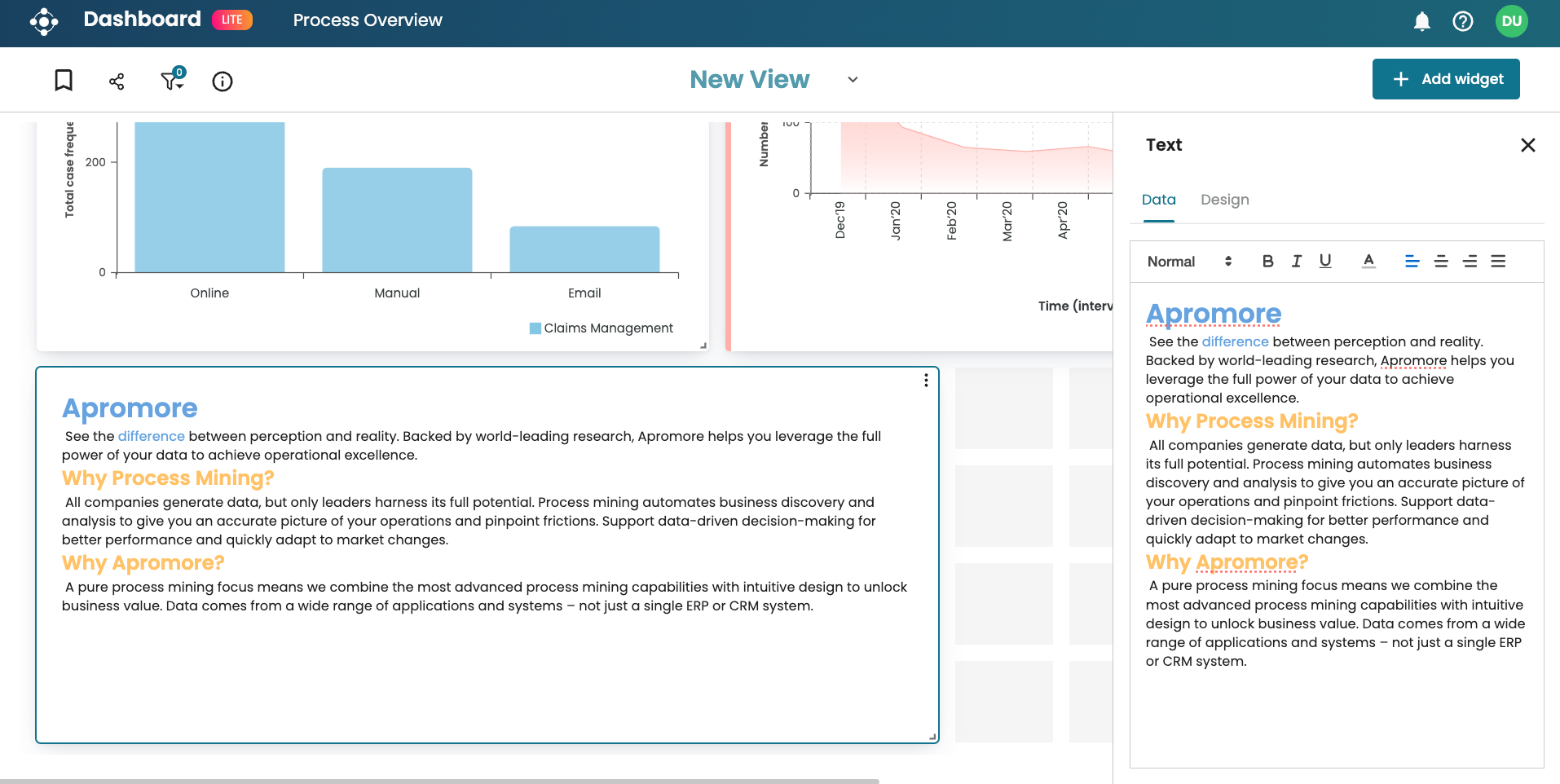The width and height of the screenshot is (1560, 784).
Task: Click the info circle icon
Action: [x=223, y=81]
